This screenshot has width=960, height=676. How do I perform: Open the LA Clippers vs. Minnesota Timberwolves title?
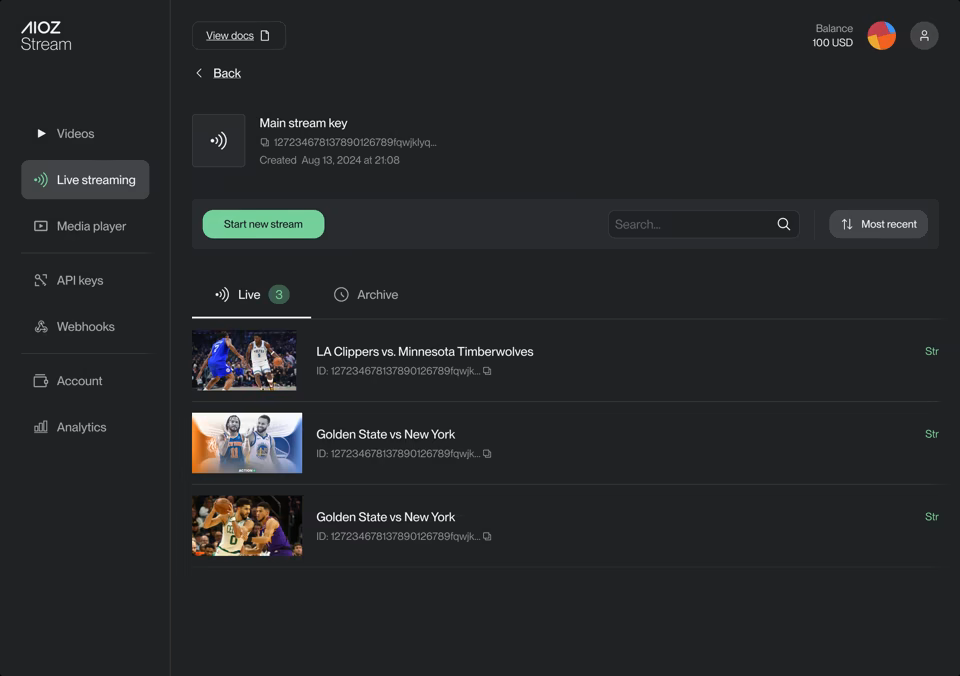424,351
